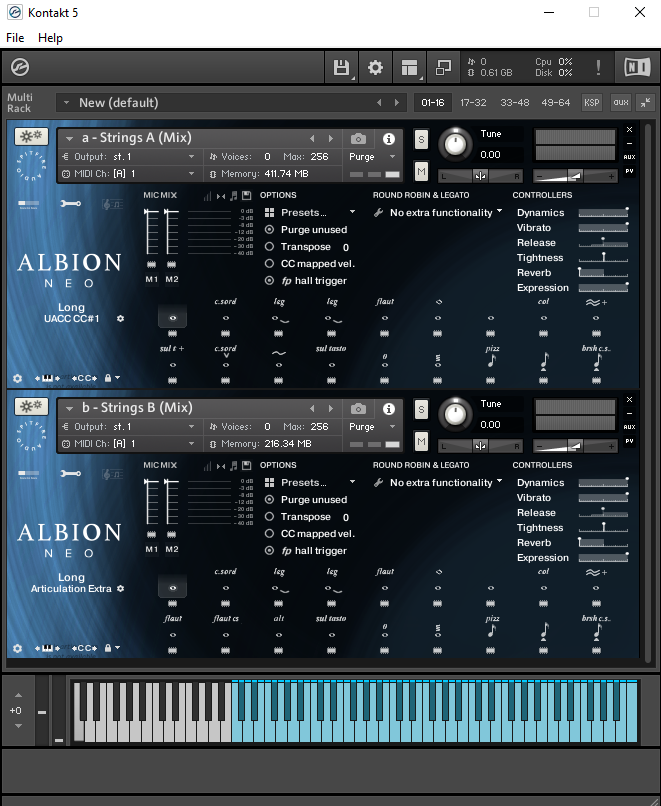
Task: Switch to rack page 01-16
Action: tap(433, 102)
